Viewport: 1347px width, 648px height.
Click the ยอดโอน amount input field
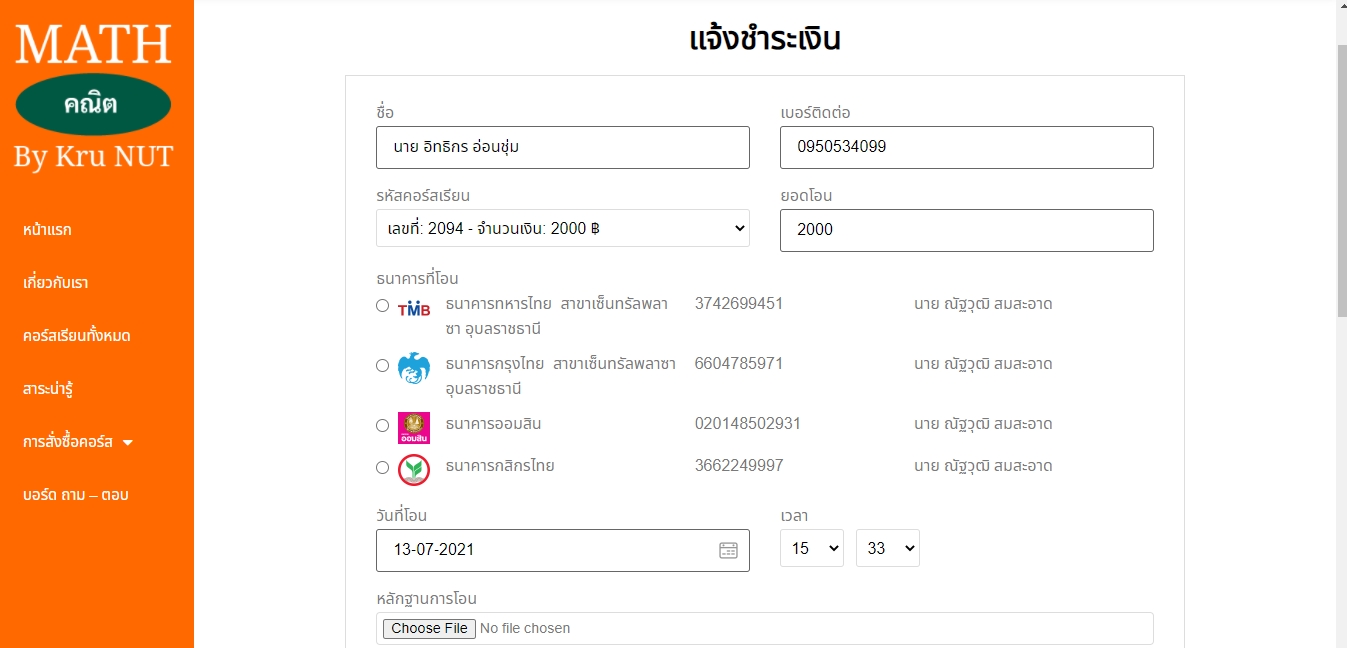coord(966,230)
